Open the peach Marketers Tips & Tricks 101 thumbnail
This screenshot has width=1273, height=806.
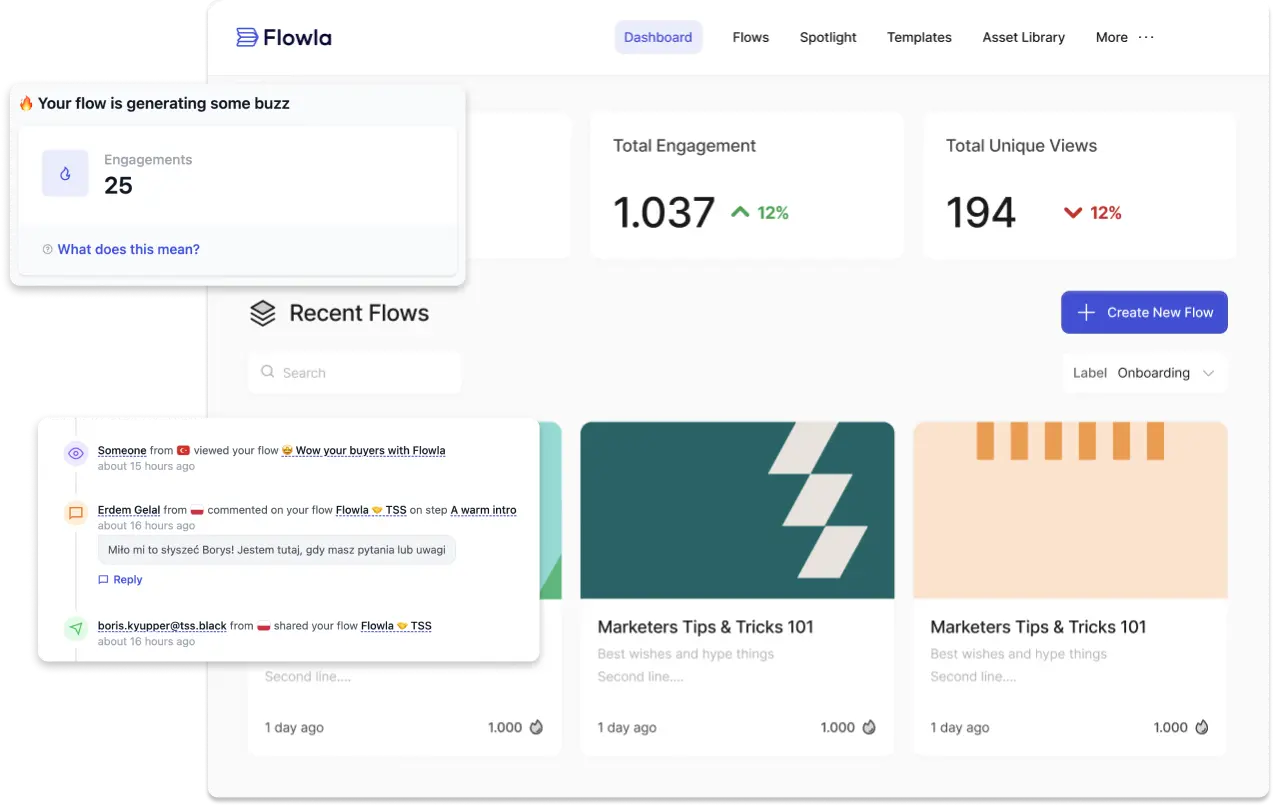click(1070, 510)
